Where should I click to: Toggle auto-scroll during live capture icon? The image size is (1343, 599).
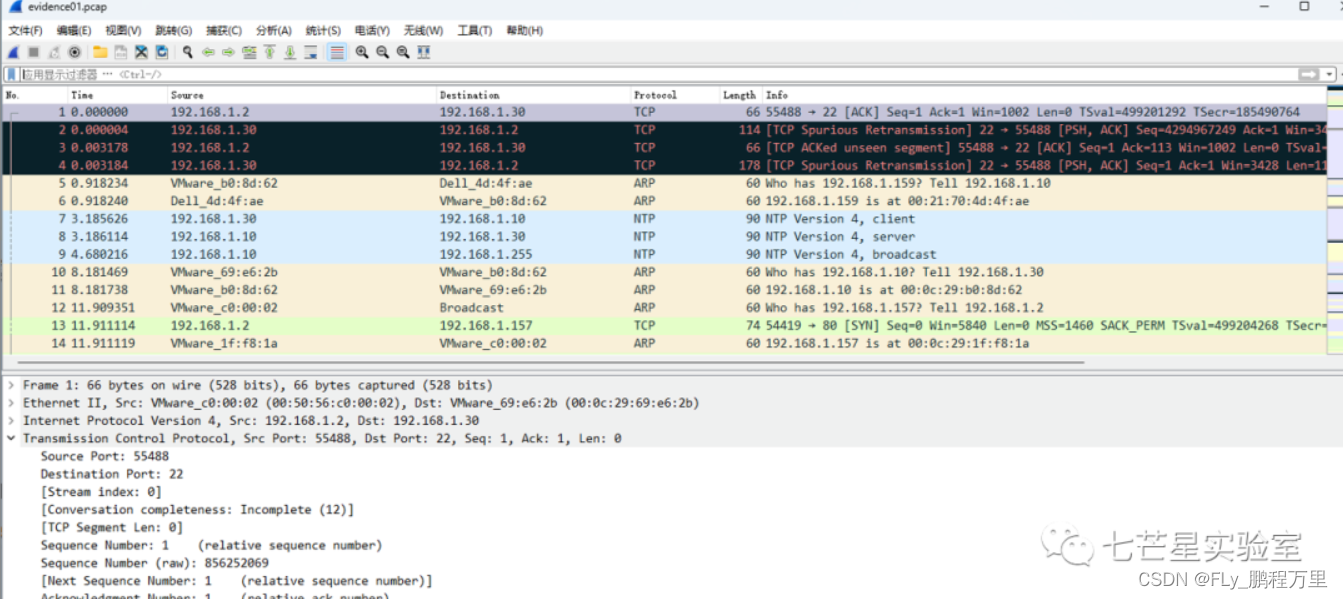(311, 52)
